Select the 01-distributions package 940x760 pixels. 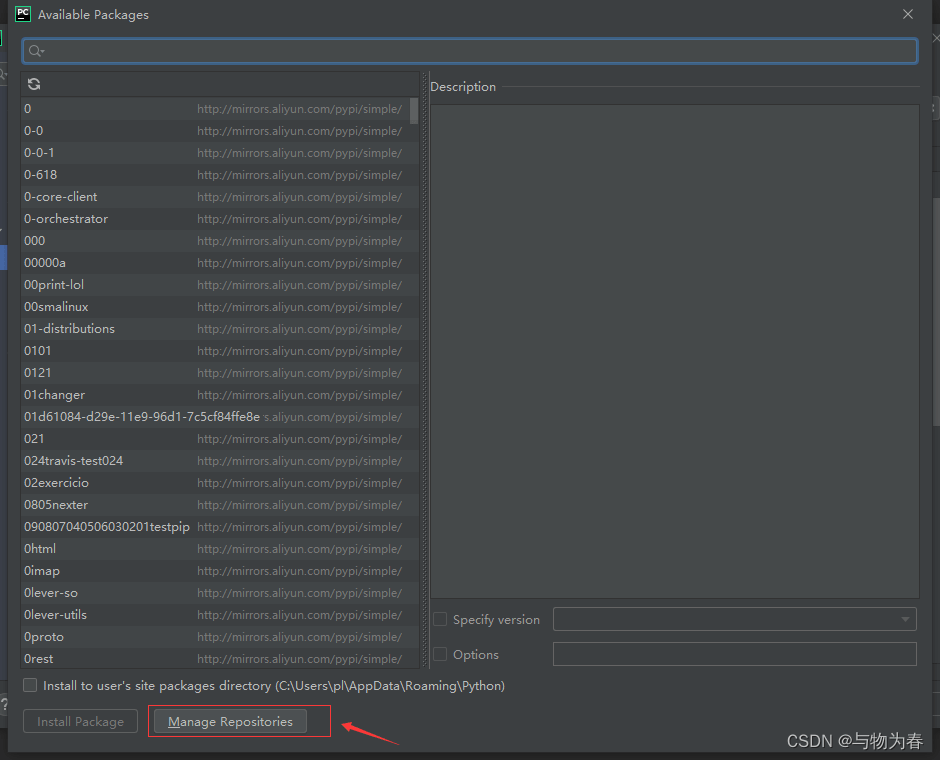[69, 329]
